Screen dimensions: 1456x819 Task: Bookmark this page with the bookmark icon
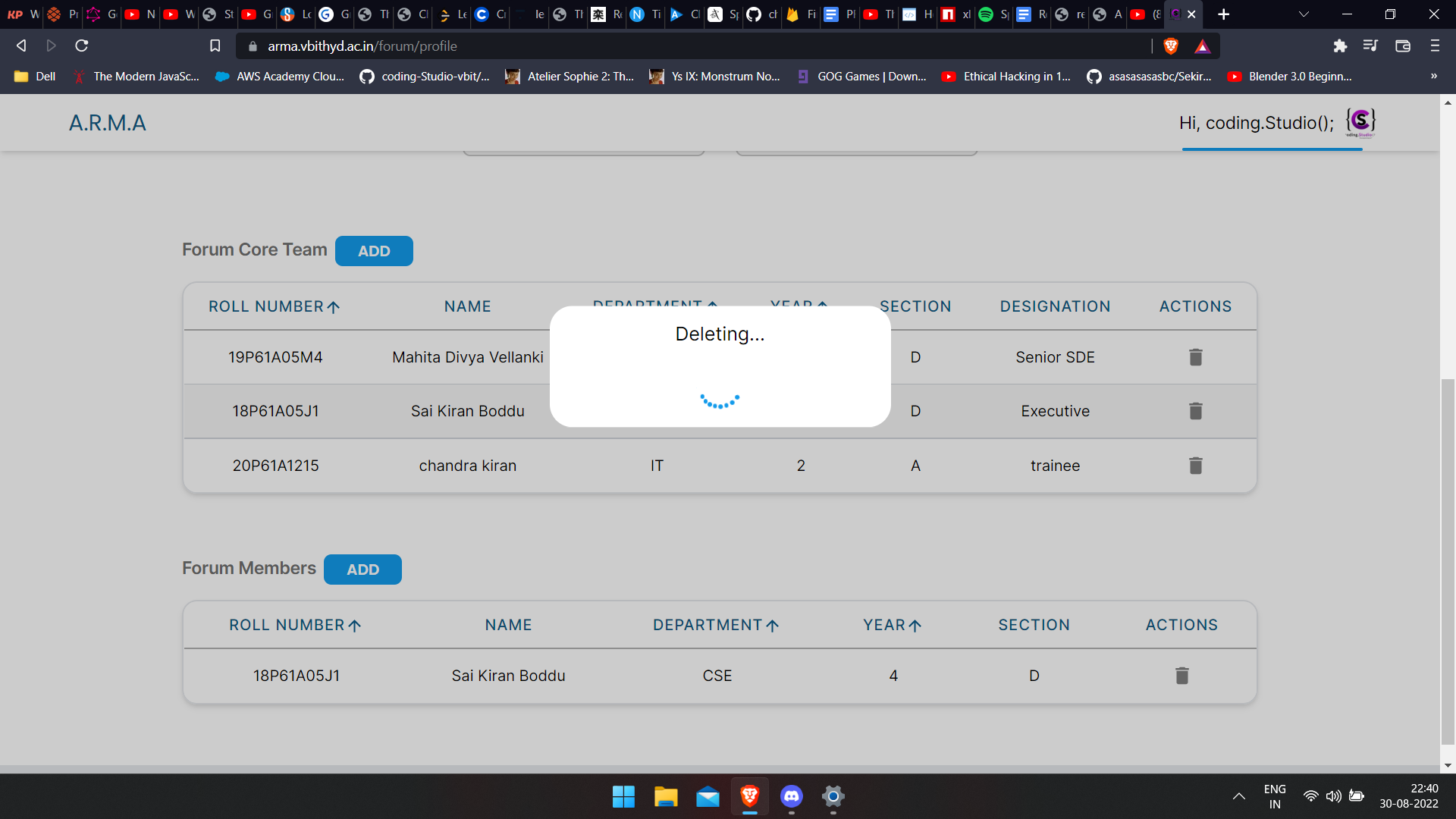tap(215, 46)
